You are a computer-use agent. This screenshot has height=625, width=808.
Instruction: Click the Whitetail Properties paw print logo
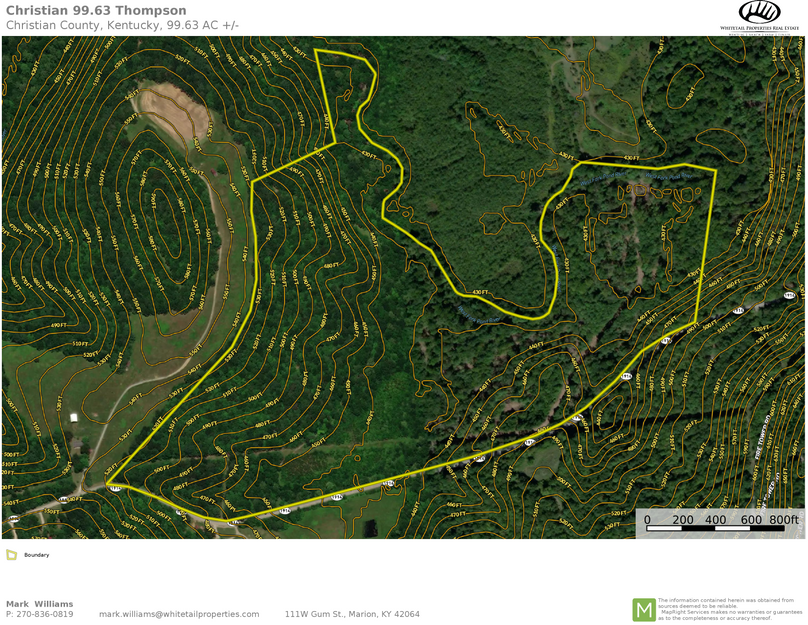click(x=759, y=12)
